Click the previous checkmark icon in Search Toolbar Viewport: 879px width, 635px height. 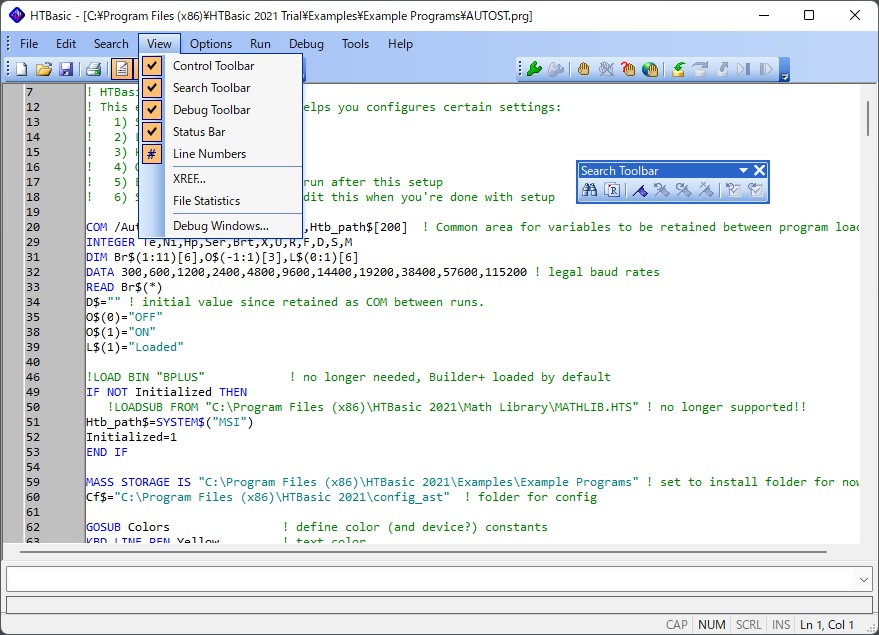click(733, 190)
